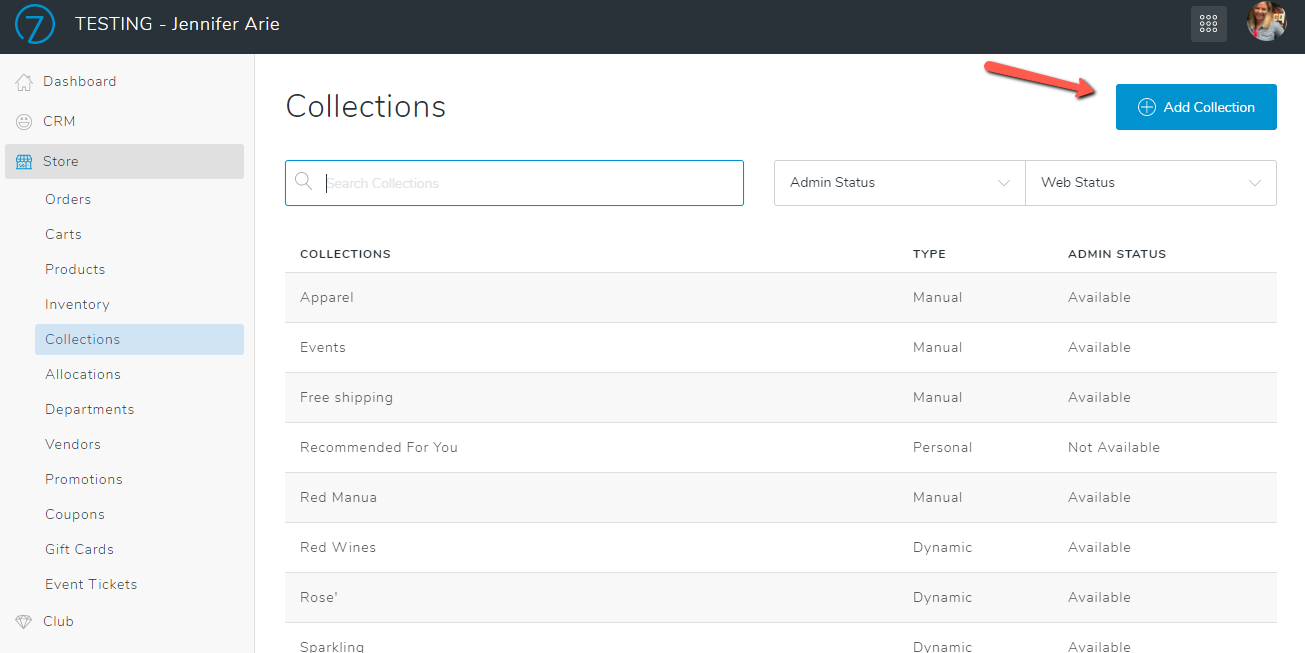1305x653 pixels.
Task: Open the Web Status dropdown
Action: pos(1151,183)
